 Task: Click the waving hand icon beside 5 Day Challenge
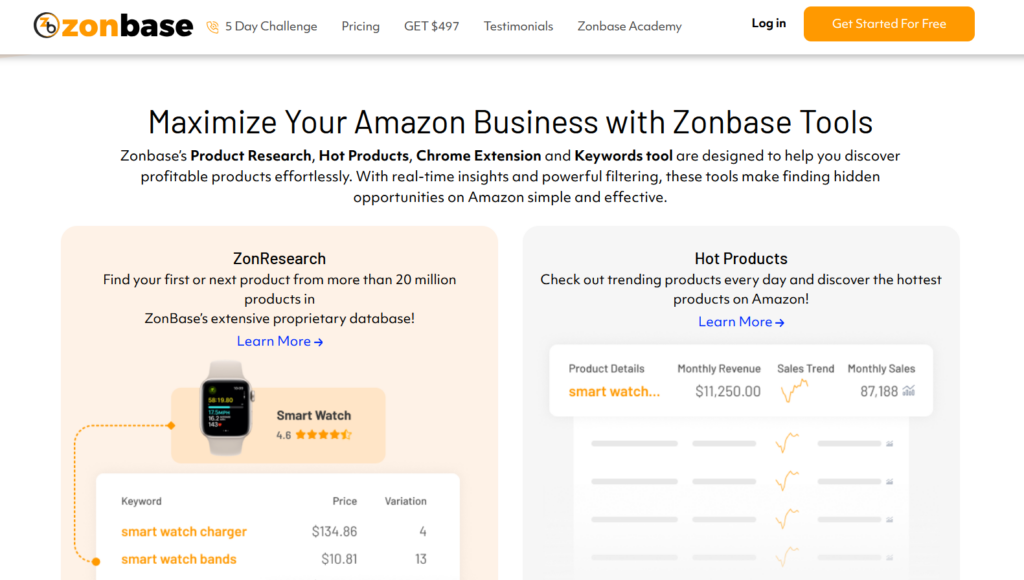point(212,27)
